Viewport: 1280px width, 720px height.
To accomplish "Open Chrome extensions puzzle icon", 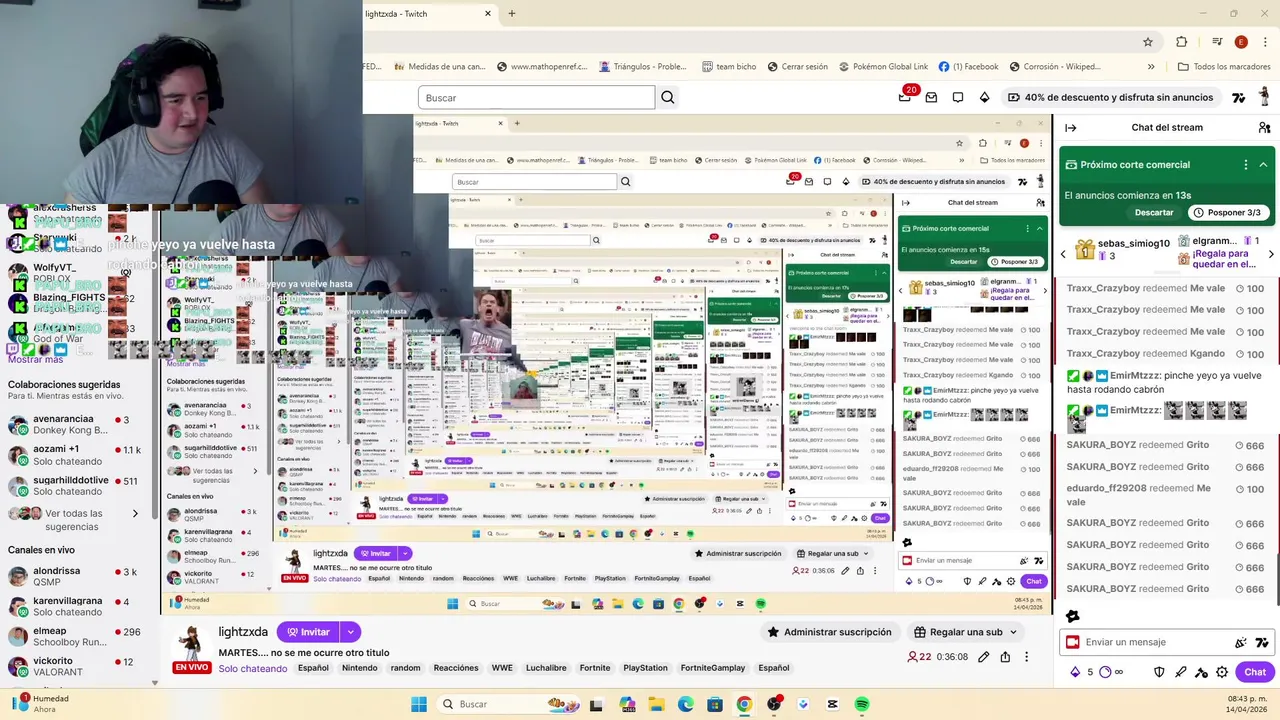I will pyautogui.click(x=1182, y=42).
